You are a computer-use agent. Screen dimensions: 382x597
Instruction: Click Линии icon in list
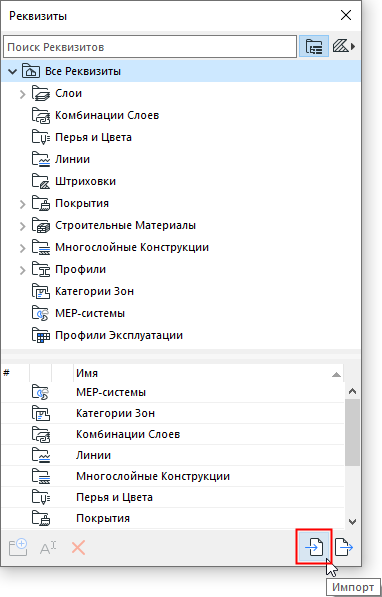pyautogui.click(x=41, y=455)
